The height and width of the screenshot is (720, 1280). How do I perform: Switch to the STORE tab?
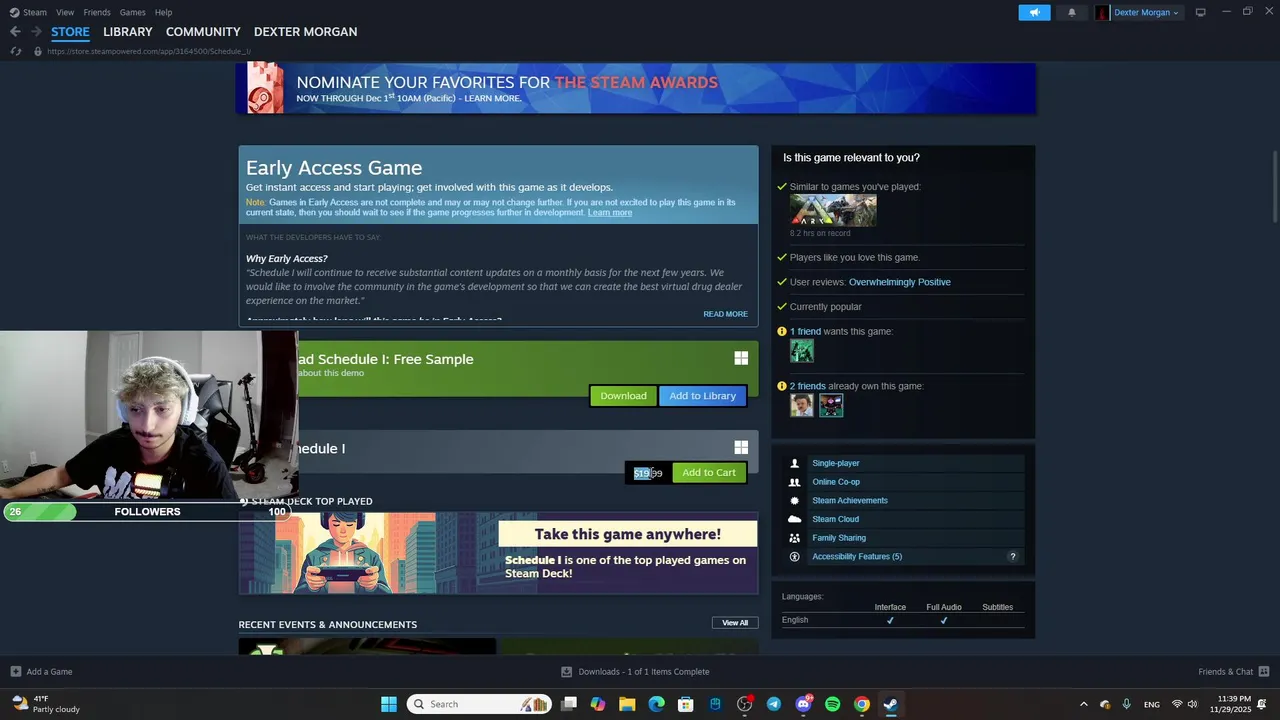(70, 32)
